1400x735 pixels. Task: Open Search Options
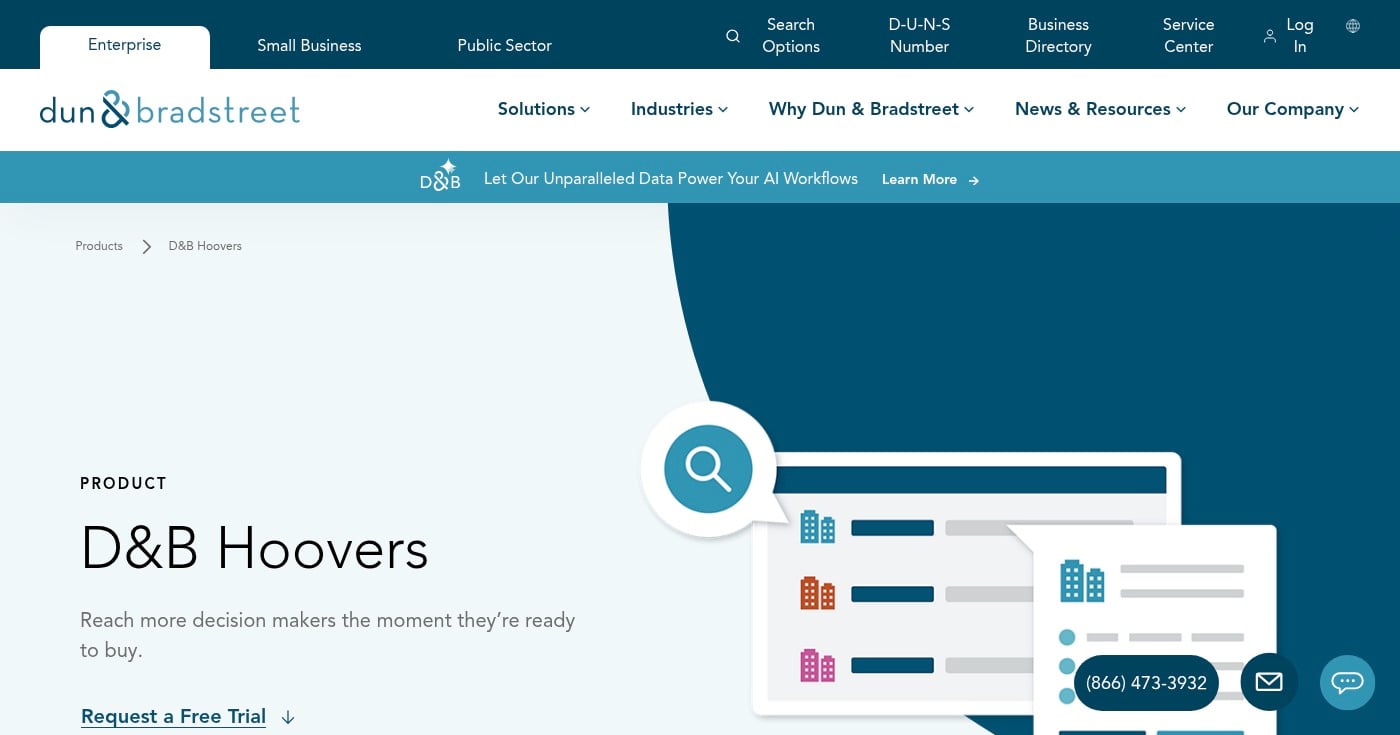click(791, 36)
